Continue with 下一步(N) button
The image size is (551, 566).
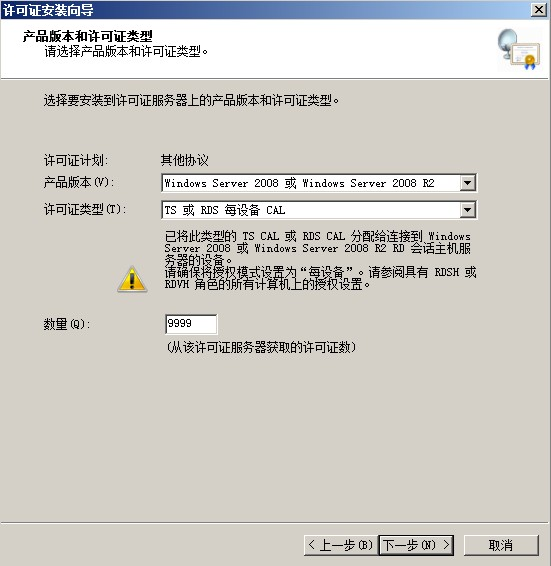pos(416,545)
